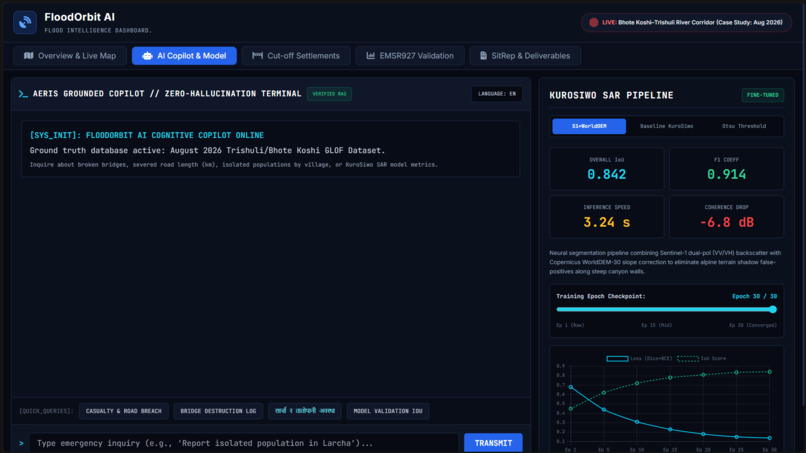Viewport: 806px width, 453px height.
Task: Click the [QUICK_QUERIES] label
Action: coord(46,411)
